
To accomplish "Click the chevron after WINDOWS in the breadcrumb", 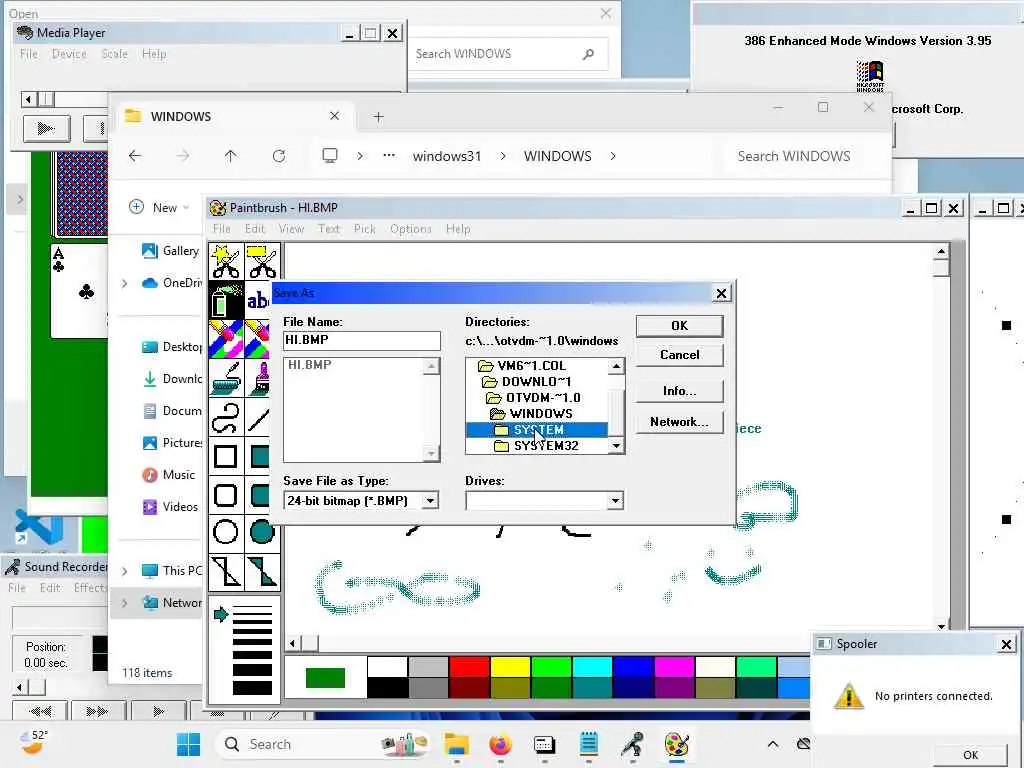I will tap(613, 156).
